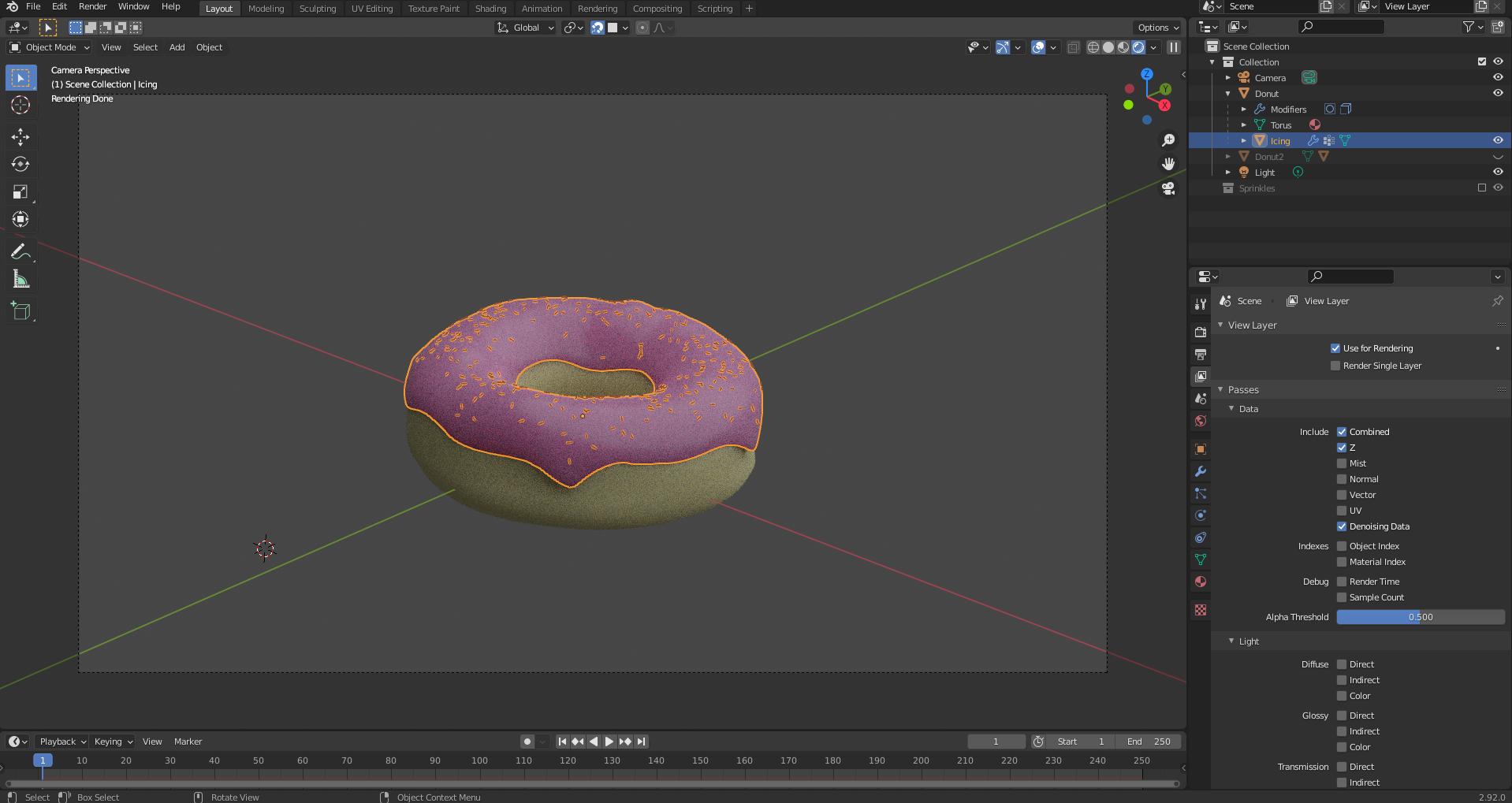Add a new workspace tab
The height and width of the screenshot is (803, 1512).
coord(749,9)
